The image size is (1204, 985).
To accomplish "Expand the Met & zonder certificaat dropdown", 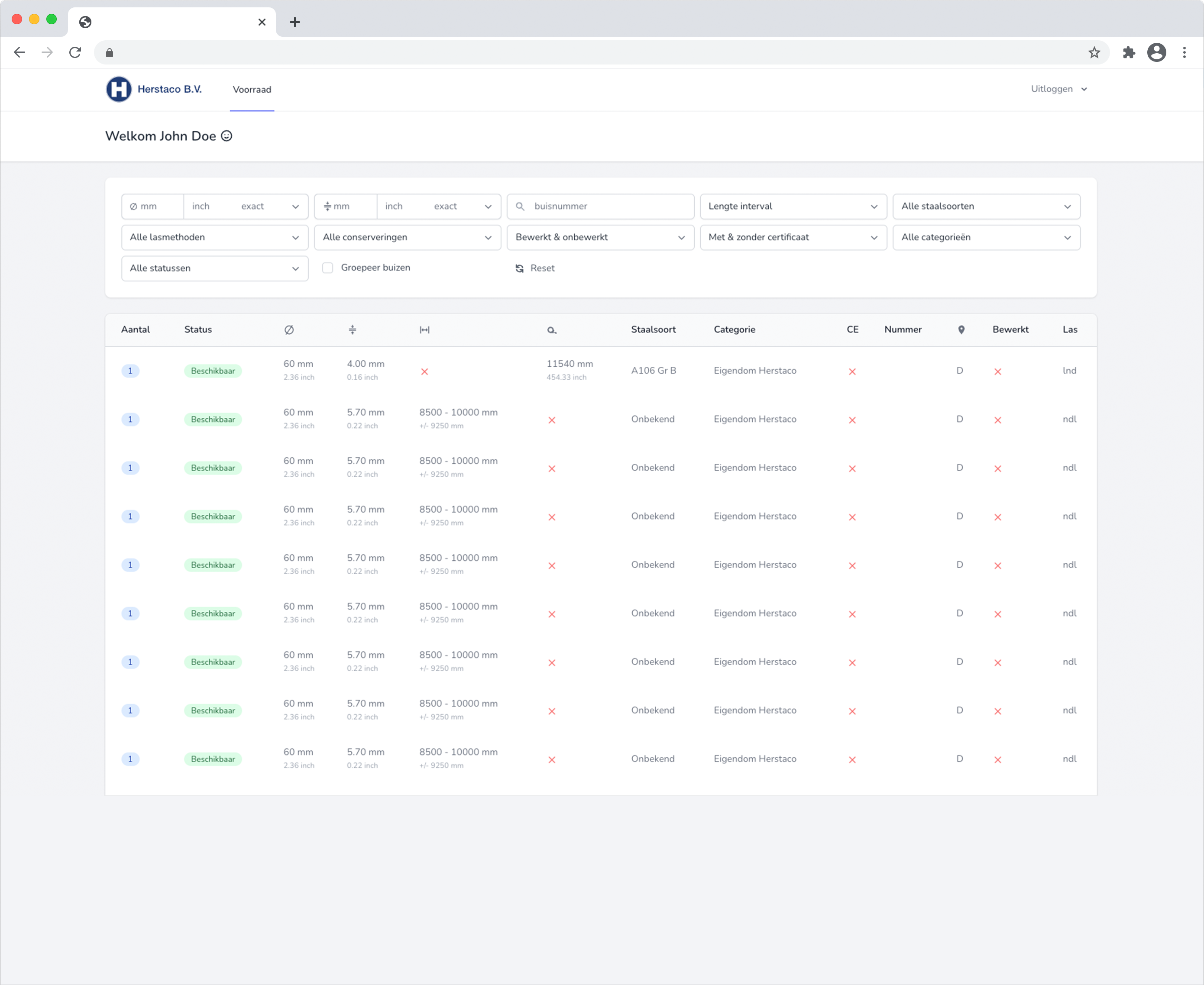I will (x=793, y=237).
